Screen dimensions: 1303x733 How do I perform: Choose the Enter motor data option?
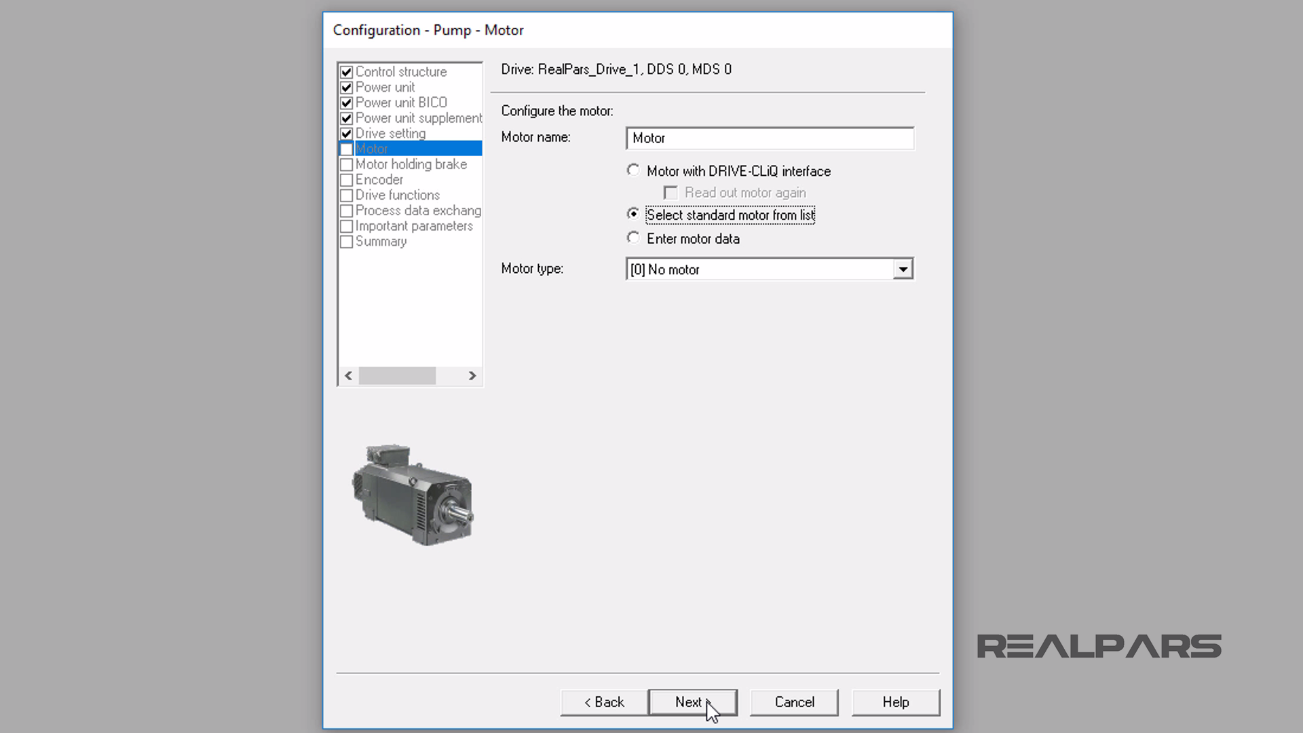coord(633,237)
